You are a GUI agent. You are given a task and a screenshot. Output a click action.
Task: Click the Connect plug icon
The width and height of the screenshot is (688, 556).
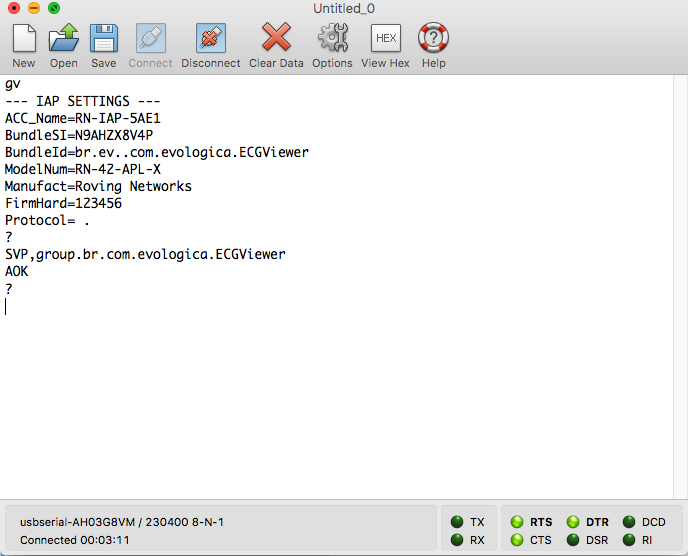click(x=150, y=39)
